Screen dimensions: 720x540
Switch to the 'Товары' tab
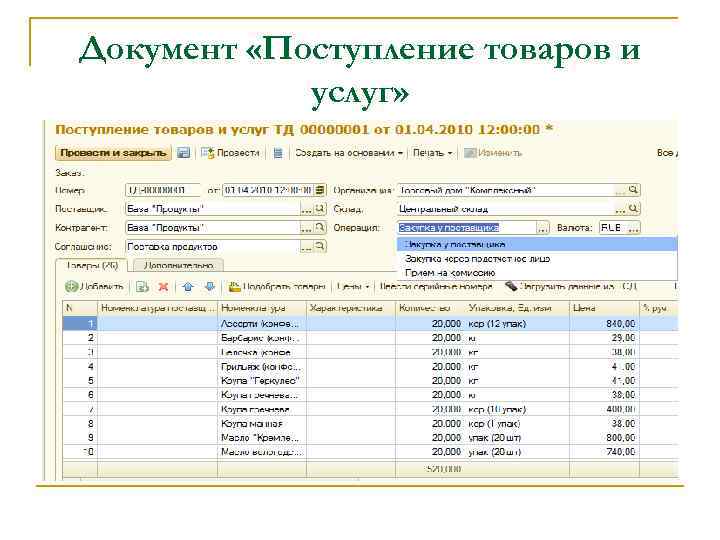pos(92,265)
